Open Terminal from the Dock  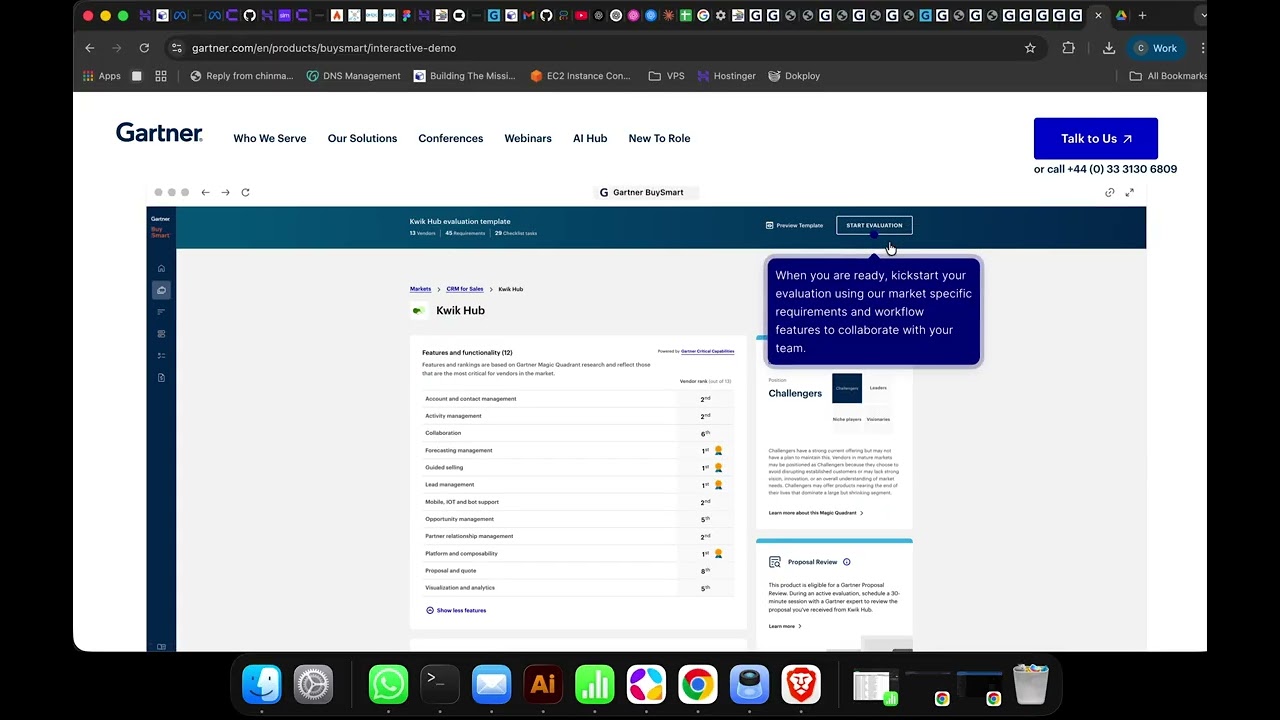click(439, 684)
